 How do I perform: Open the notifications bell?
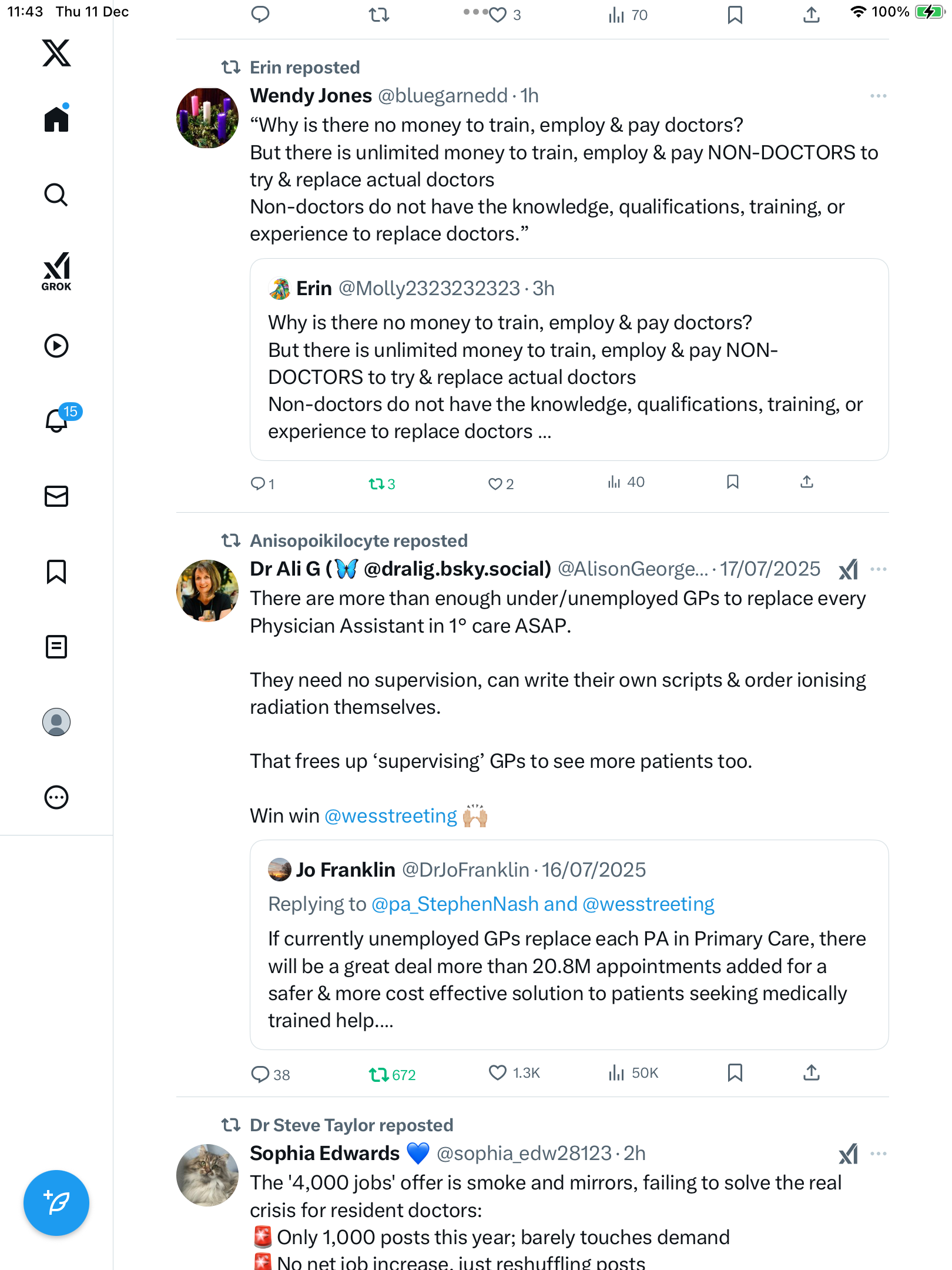point(56,420)
